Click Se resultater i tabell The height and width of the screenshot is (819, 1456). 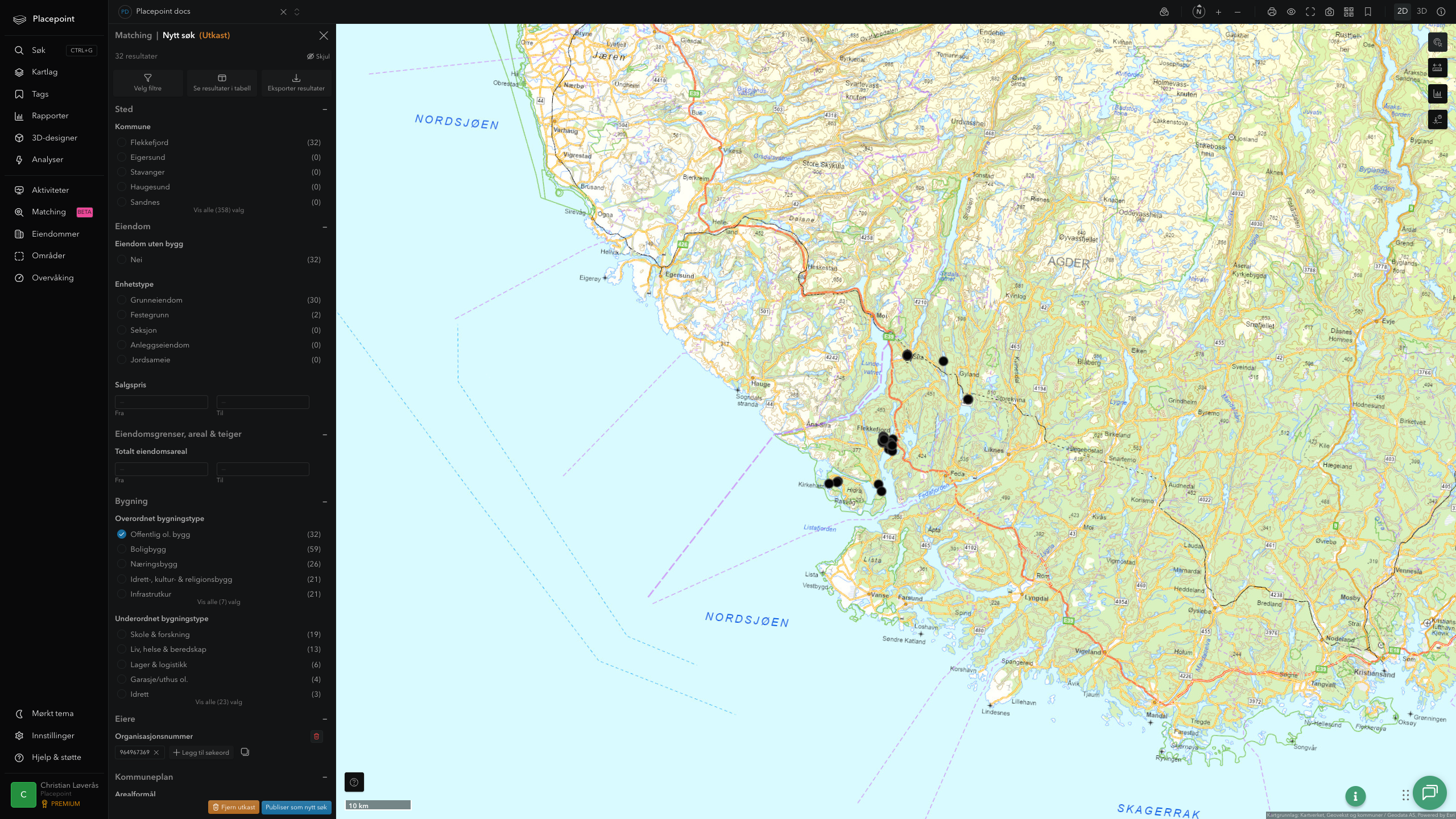click(222, 83)
